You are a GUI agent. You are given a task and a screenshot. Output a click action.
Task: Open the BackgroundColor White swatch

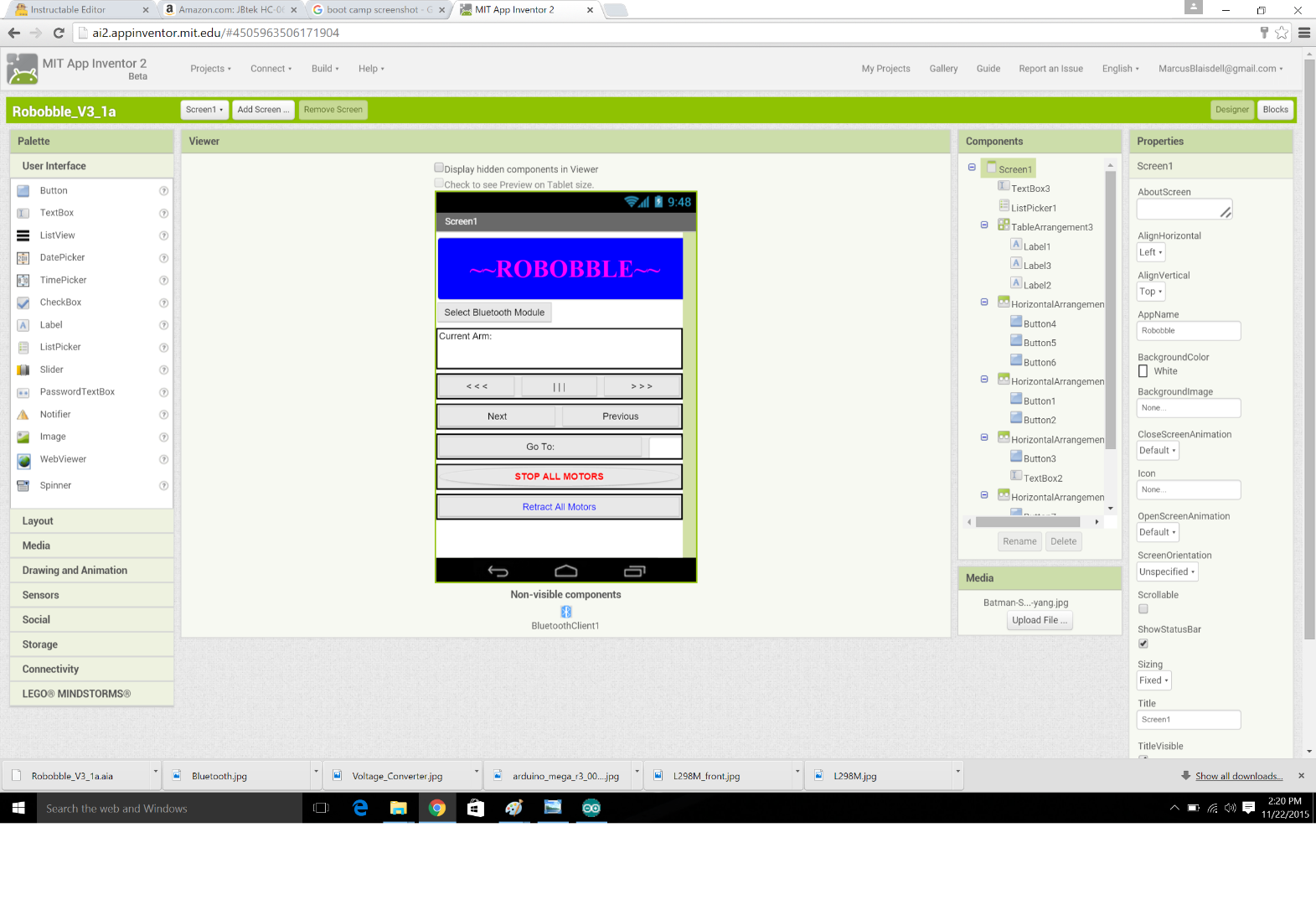pos(1143,371)
